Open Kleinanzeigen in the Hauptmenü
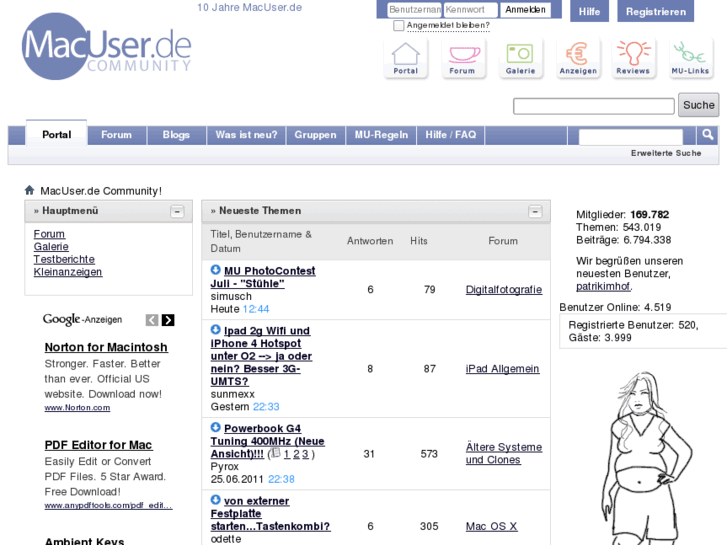This screenshot has height=545, width=727. click(x=68, y=272)
